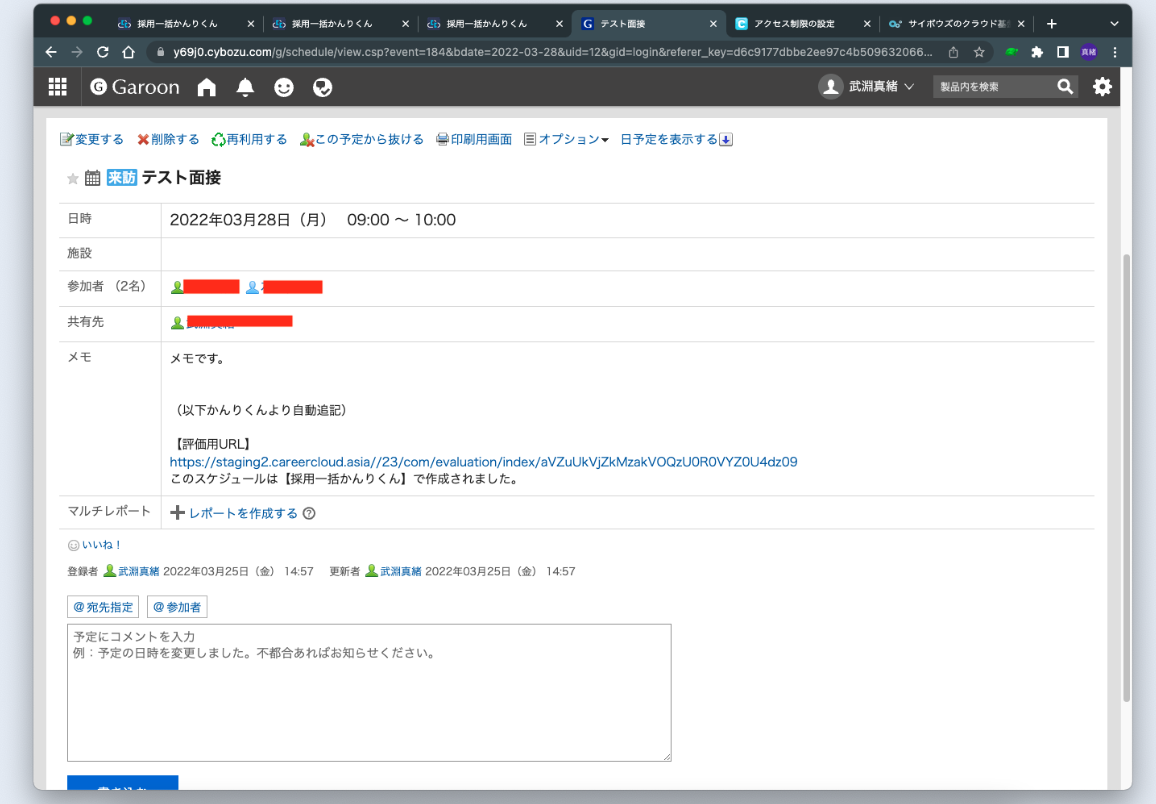Click the globe icon in Garoon header
The height and width of the screenshot is (804, 1156).
coord(322,88)
